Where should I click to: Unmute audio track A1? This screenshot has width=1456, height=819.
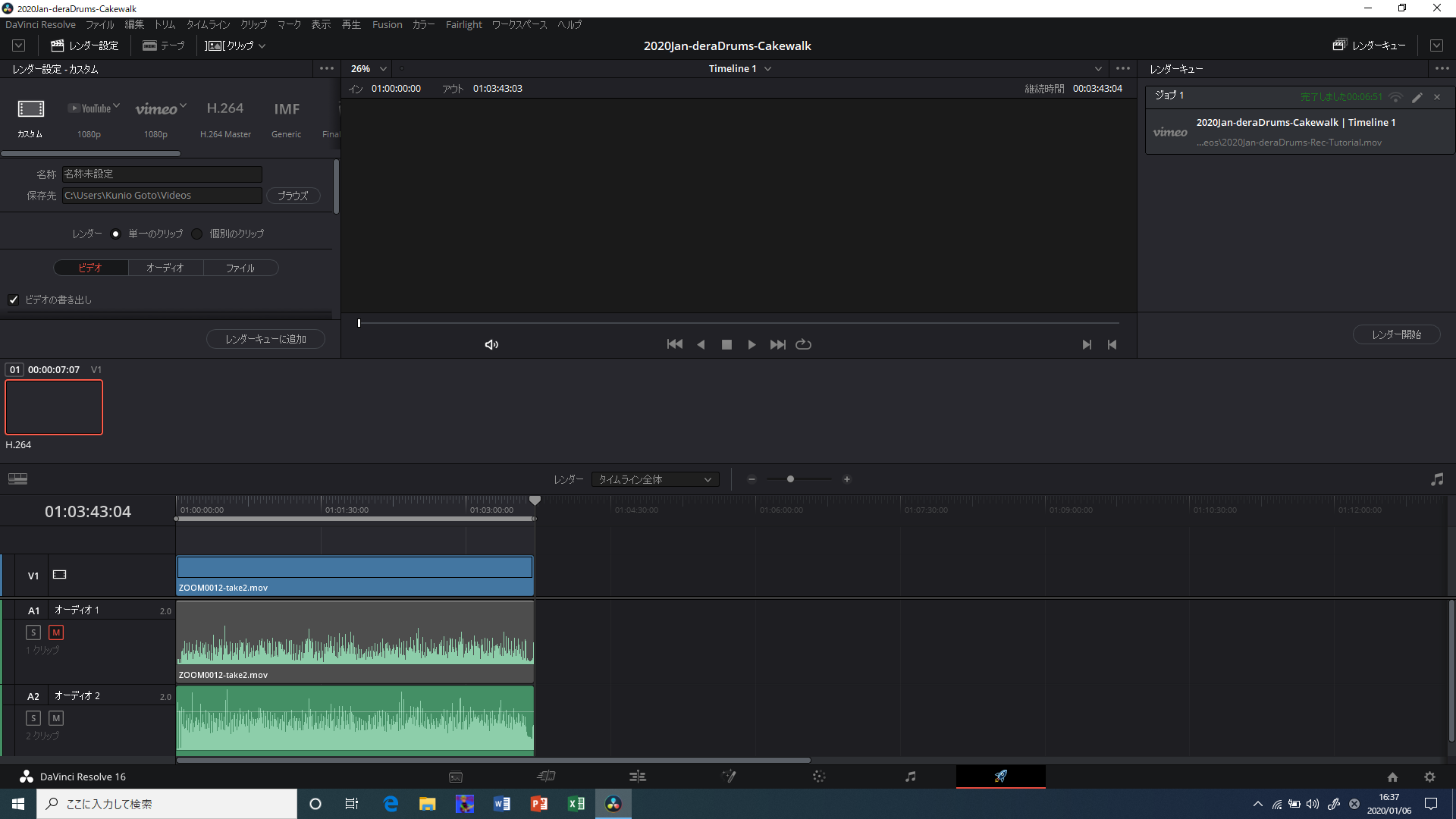(56, 632)
